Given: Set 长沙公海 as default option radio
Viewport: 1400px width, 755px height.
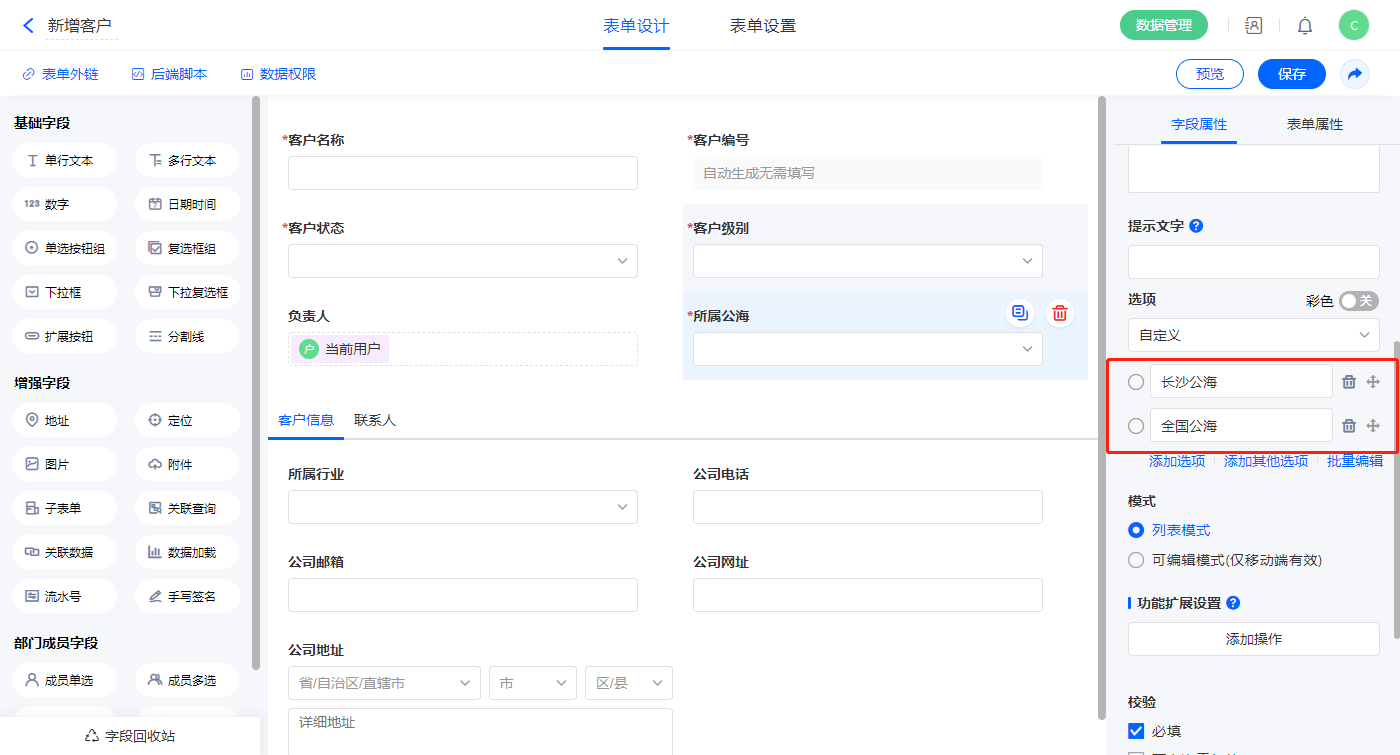Looking at the screenshot, I should (x=1136, y=382).
